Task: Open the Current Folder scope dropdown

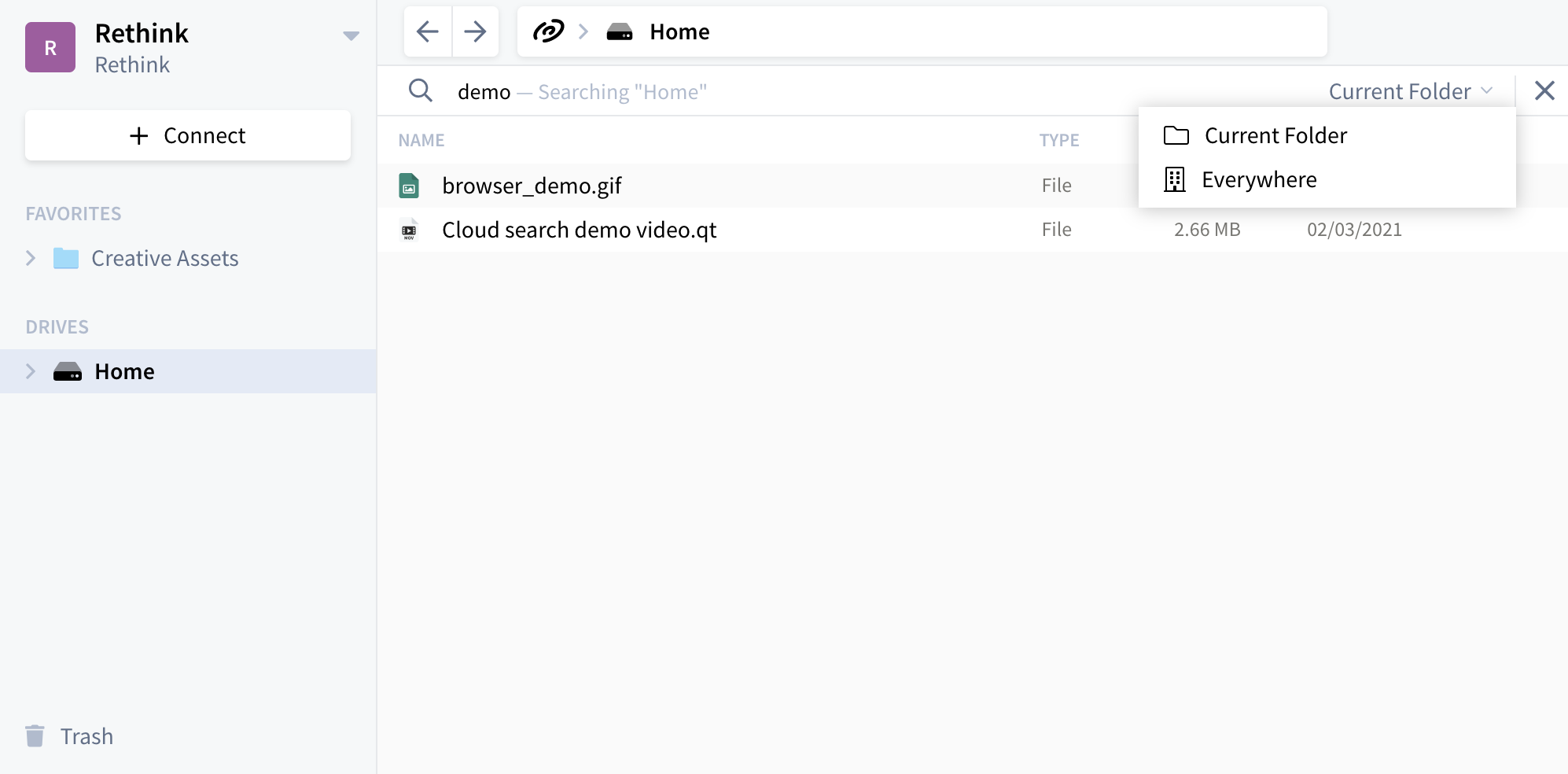Action: (x=1411, y=91)
